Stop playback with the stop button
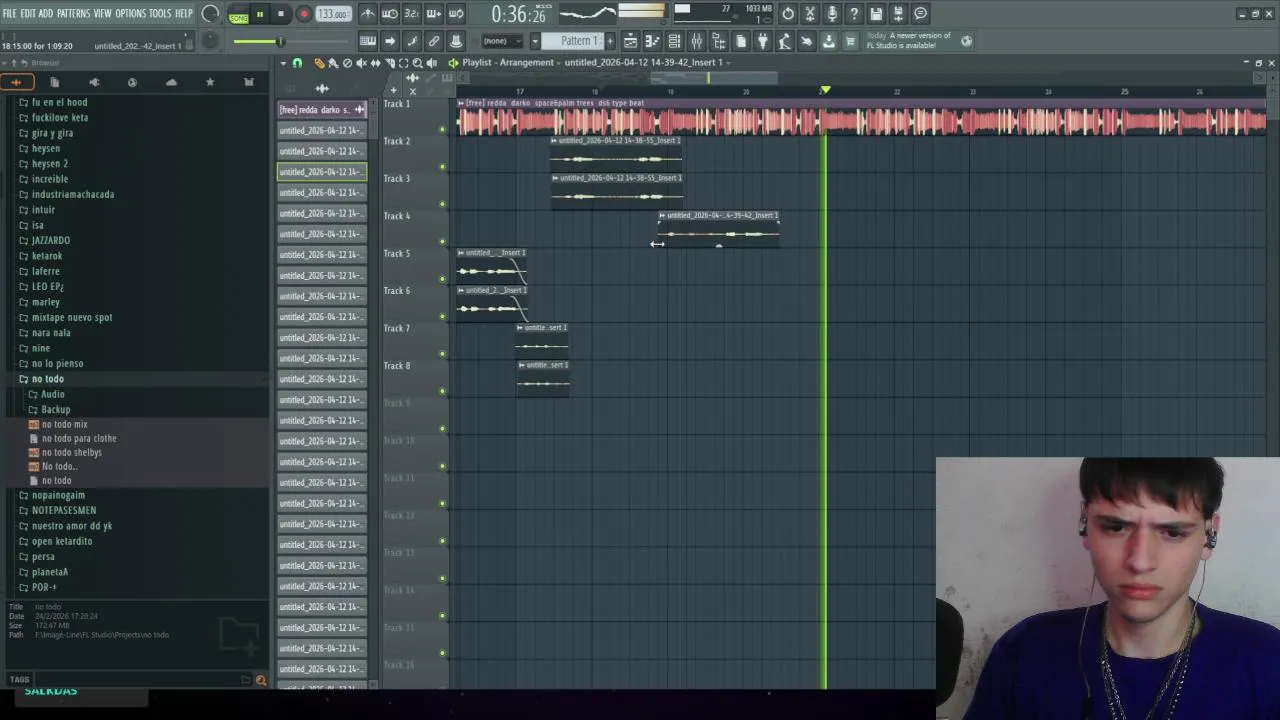Screen dimensions: 1280x720 point(281,14)
